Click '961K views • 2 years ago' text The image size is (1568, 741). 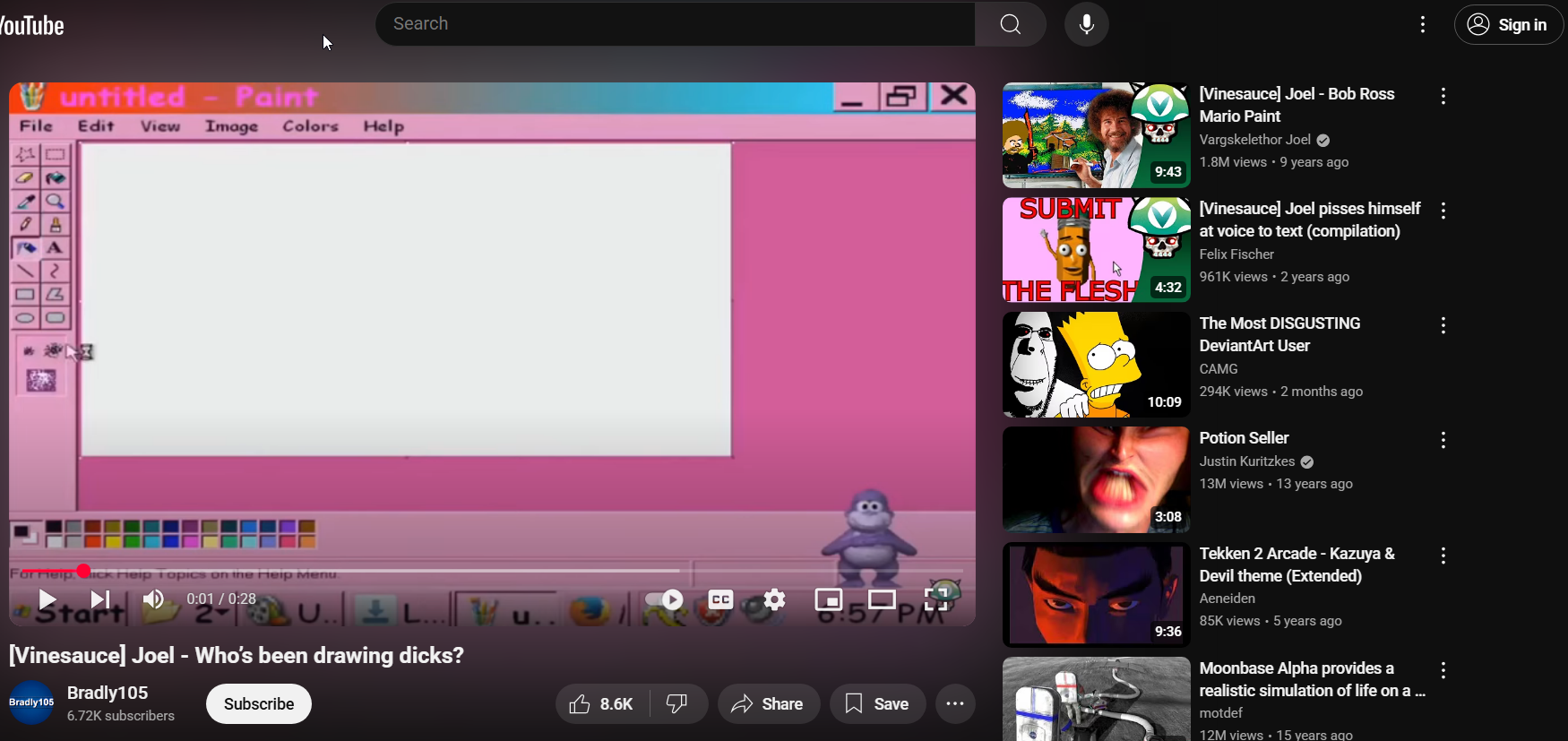[x=1274, y=277]
